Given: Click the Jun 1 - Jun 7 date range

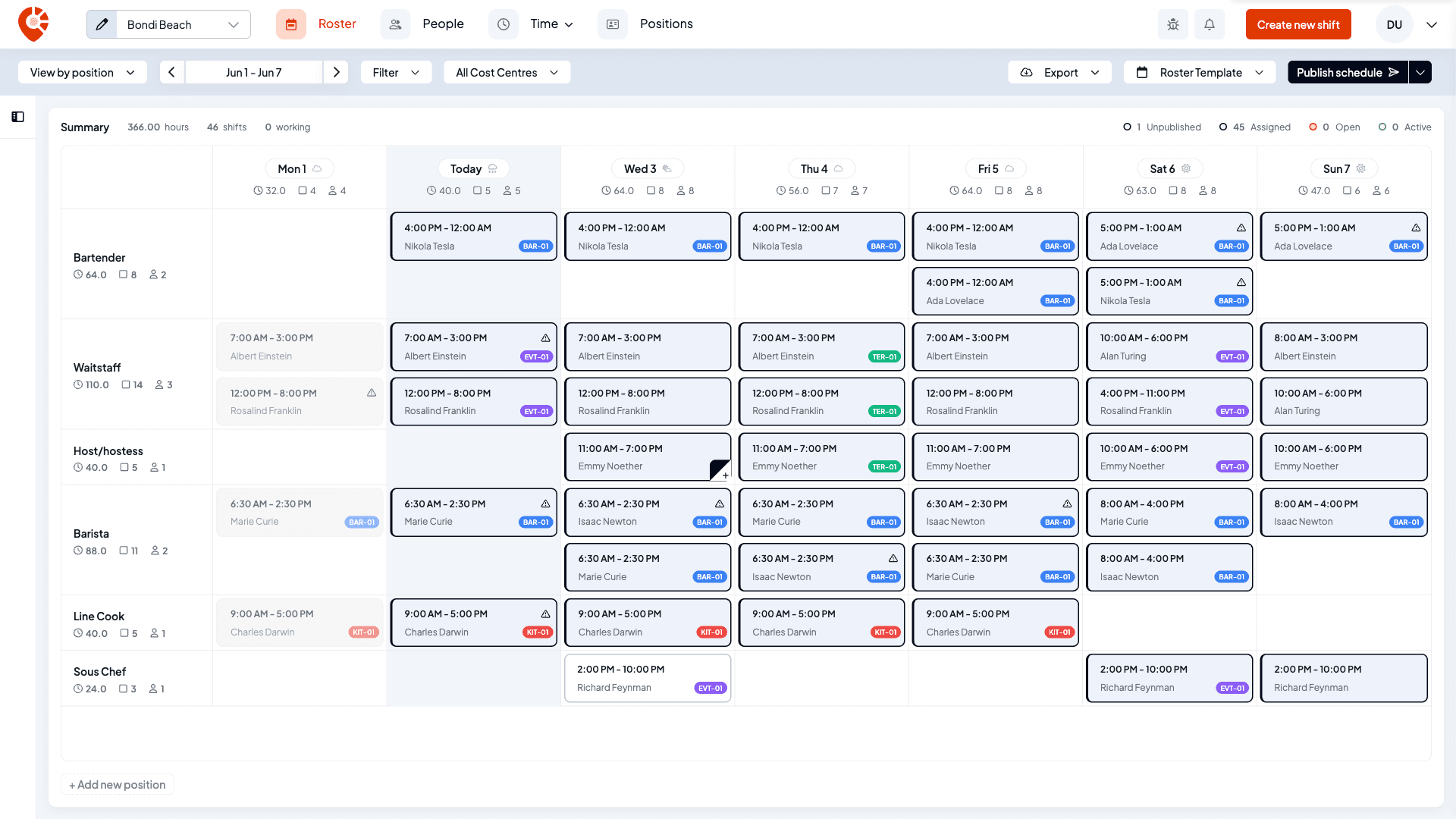Looking at the screenshot, I should (253, 72).
